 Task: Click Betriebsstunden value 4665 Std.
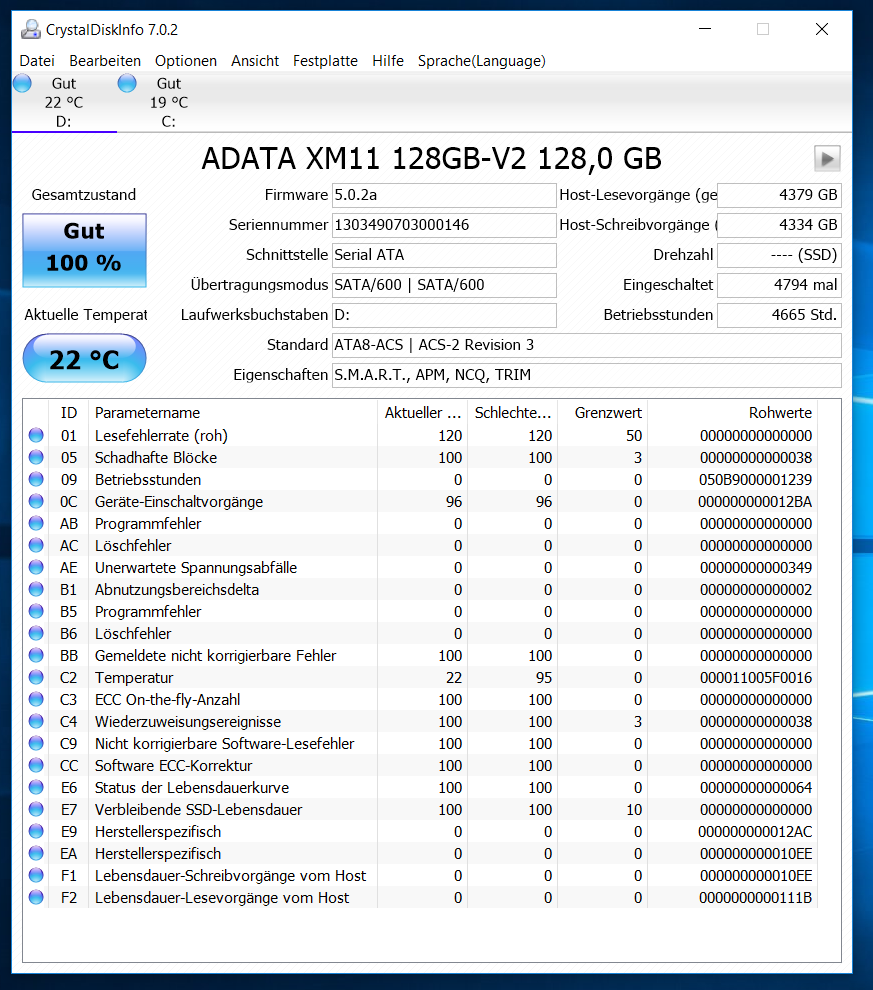click(x=779, y=315)
